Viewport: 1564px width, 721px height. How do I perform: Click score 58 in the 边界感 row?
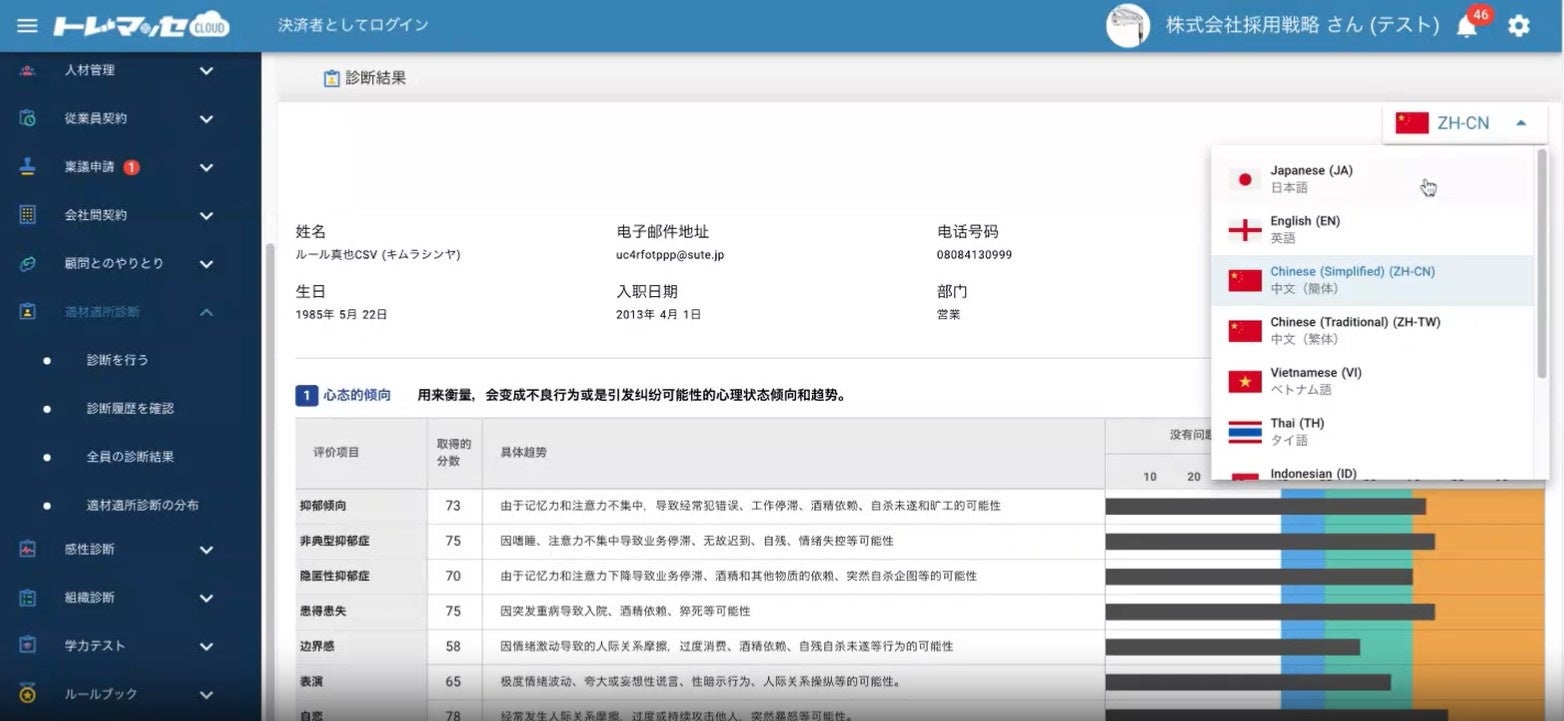pos(454,646)
